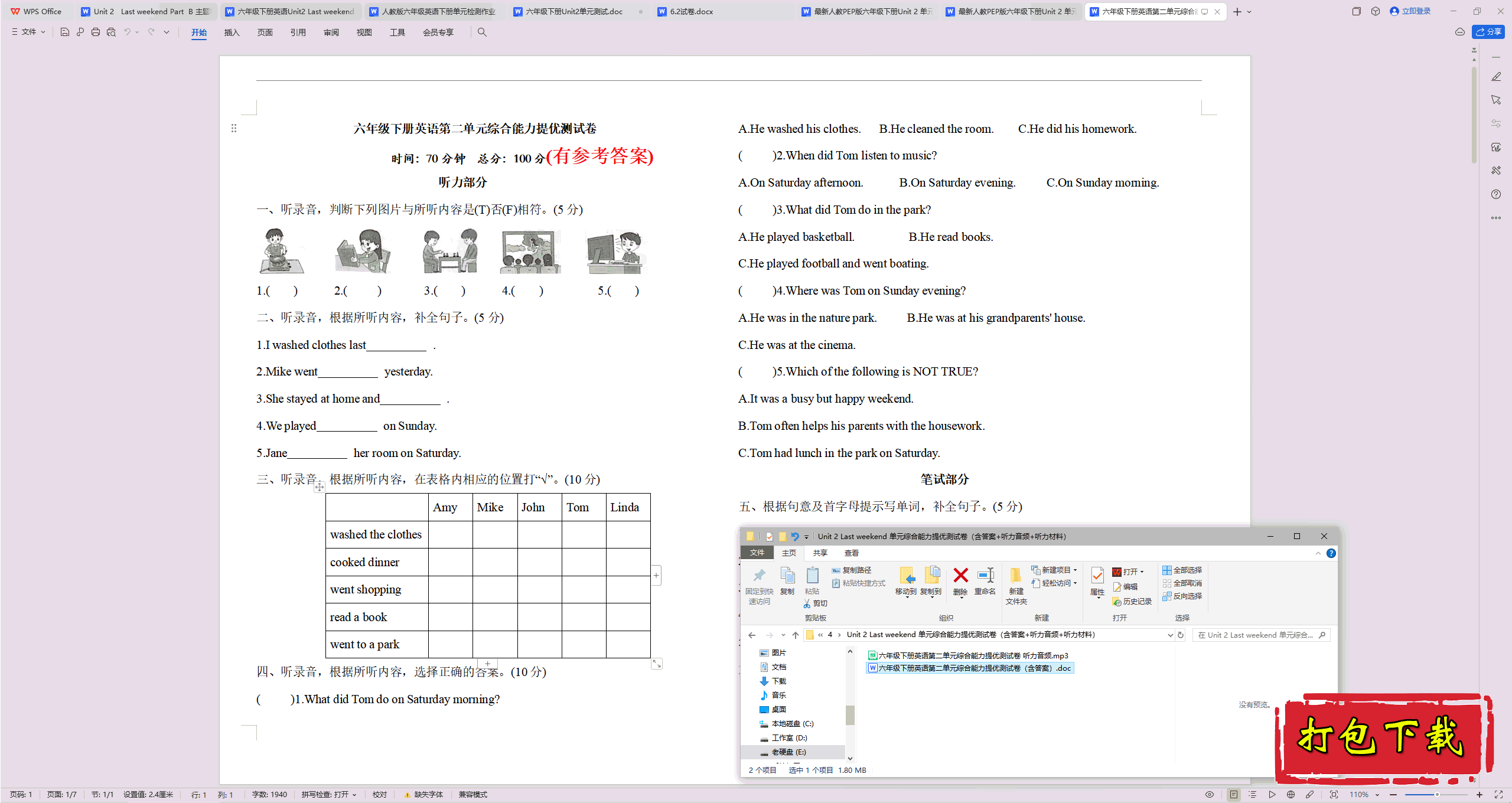Click the brush writing mode icon in status bar

pos(1310,795)
